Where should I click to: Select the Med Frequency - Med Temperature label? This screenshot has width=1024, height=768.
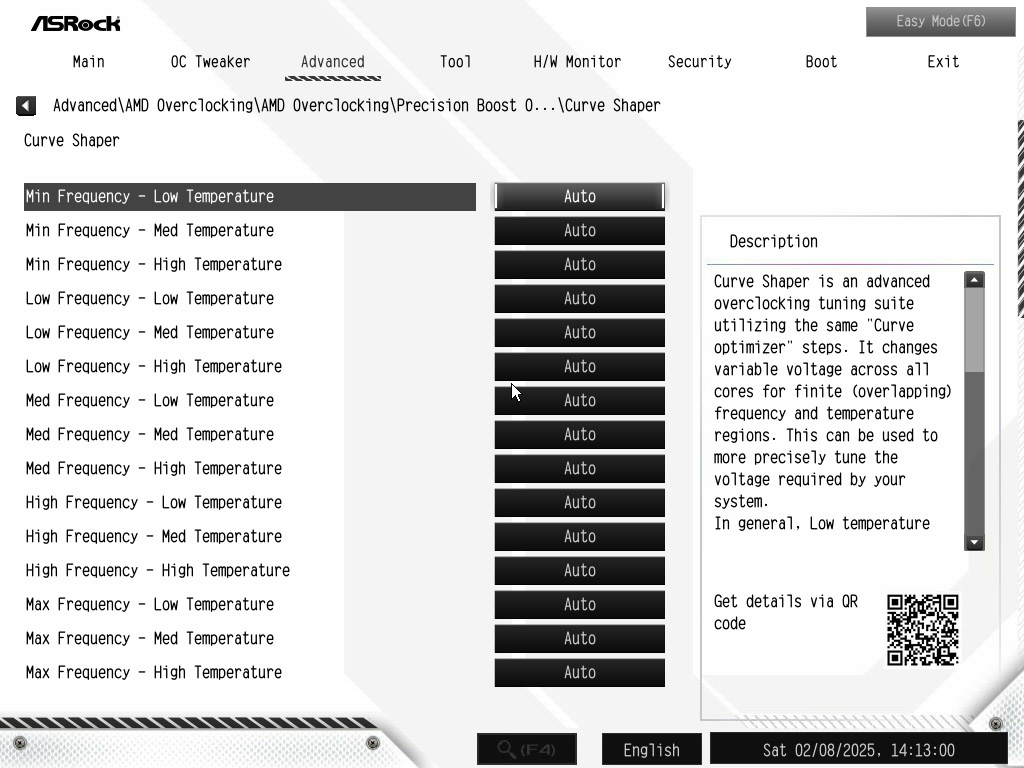[150, 434]
